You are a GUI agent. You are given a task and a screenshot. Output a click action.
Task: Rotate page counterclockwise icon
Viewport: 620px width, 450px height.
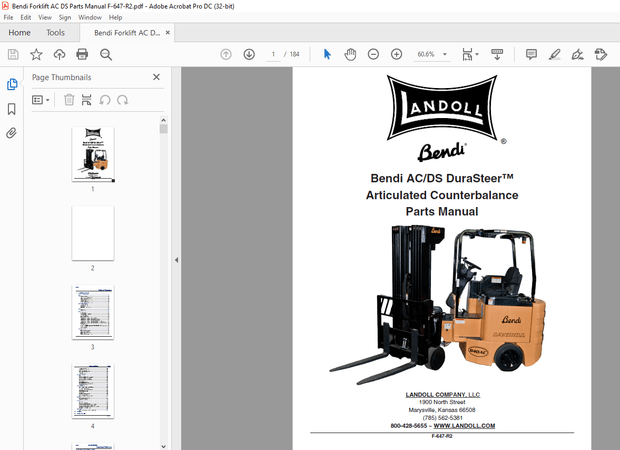coord(105,100)
